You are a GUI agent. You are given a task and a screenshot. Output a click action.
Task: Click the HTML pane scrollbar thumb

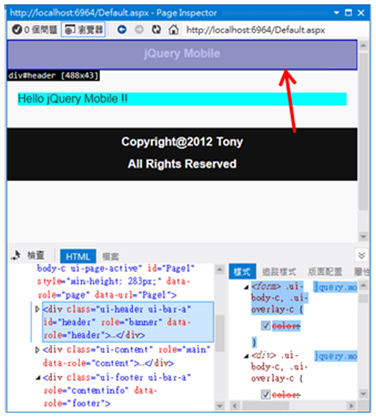point(220,333)
